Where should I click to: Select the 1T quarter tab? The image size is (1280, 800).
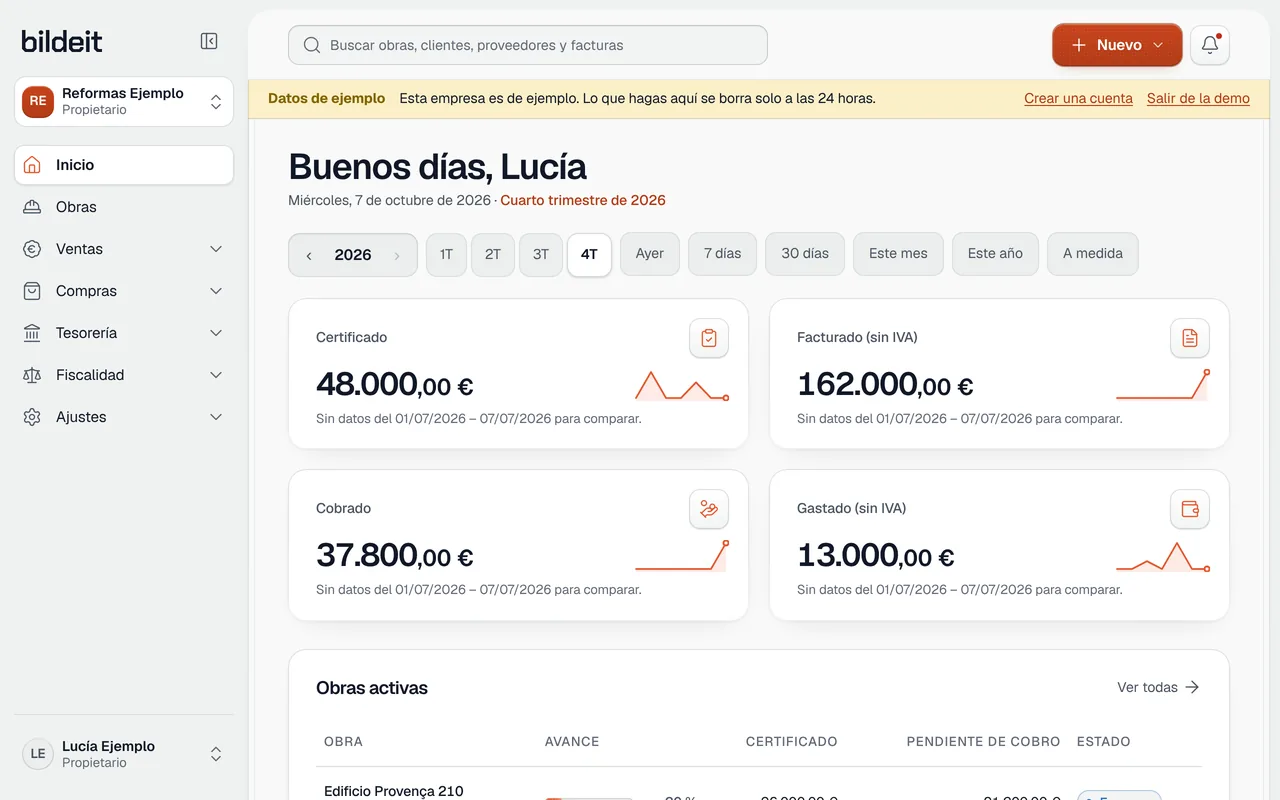click(x=446, y=254)
